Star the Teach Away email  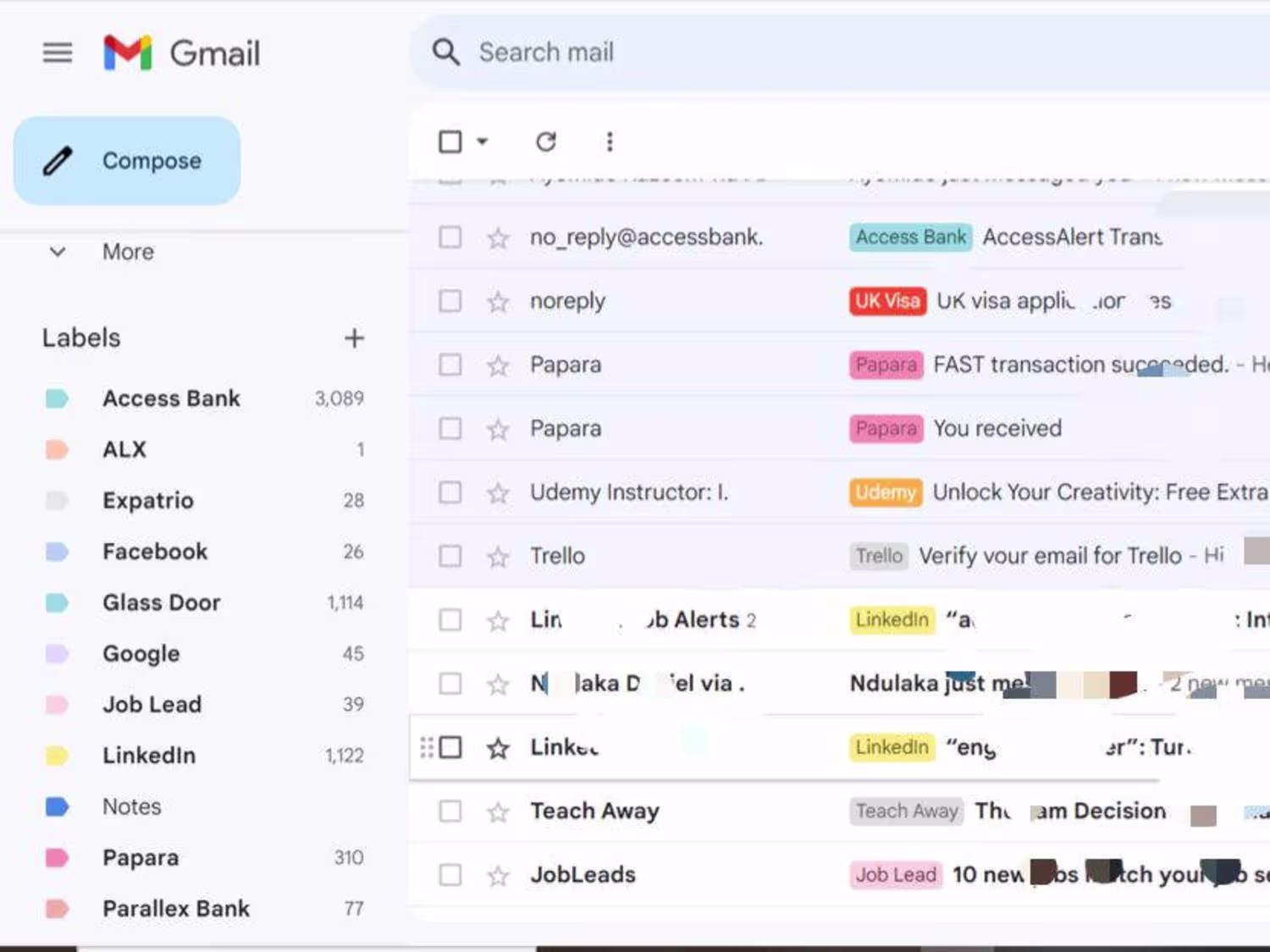(x=498, y=812)
